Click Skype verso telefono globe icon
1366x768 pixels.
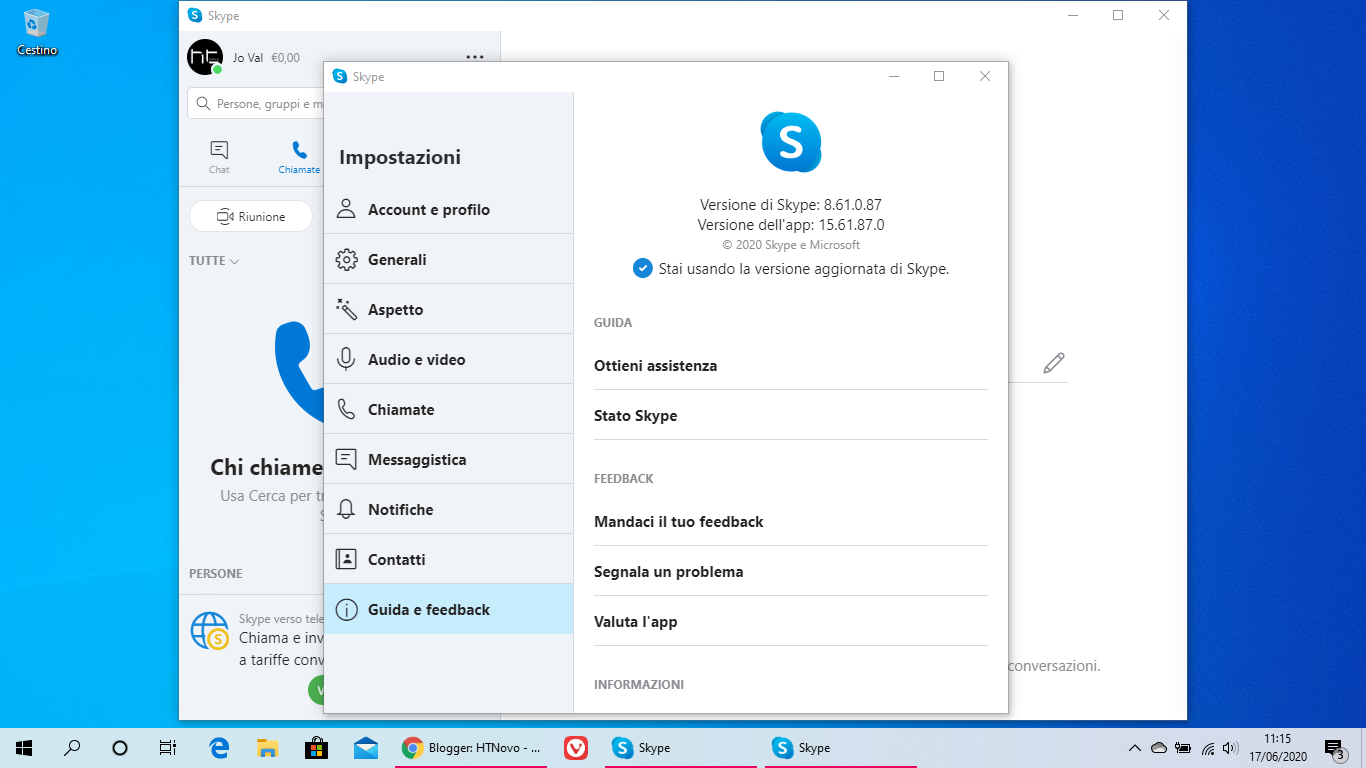211,631
